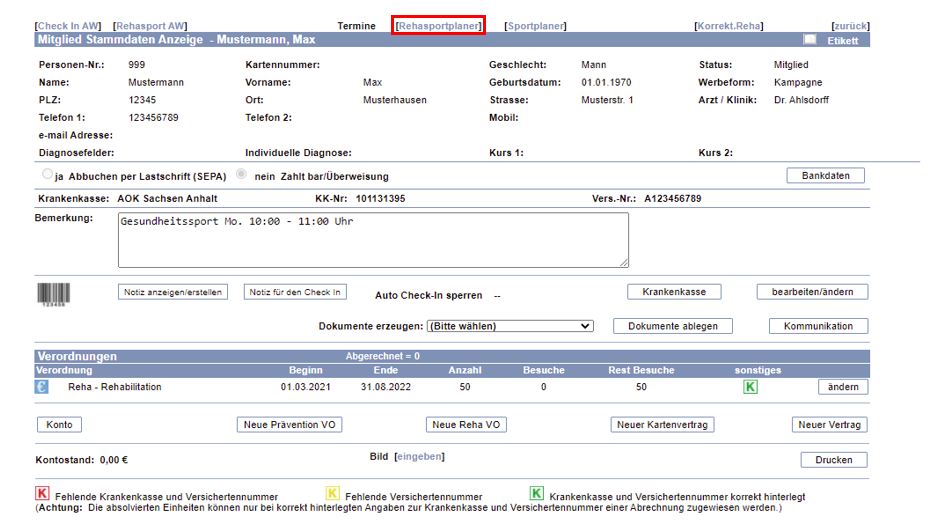Click 'Neue Reha VO' button

(x=467, y=425)
